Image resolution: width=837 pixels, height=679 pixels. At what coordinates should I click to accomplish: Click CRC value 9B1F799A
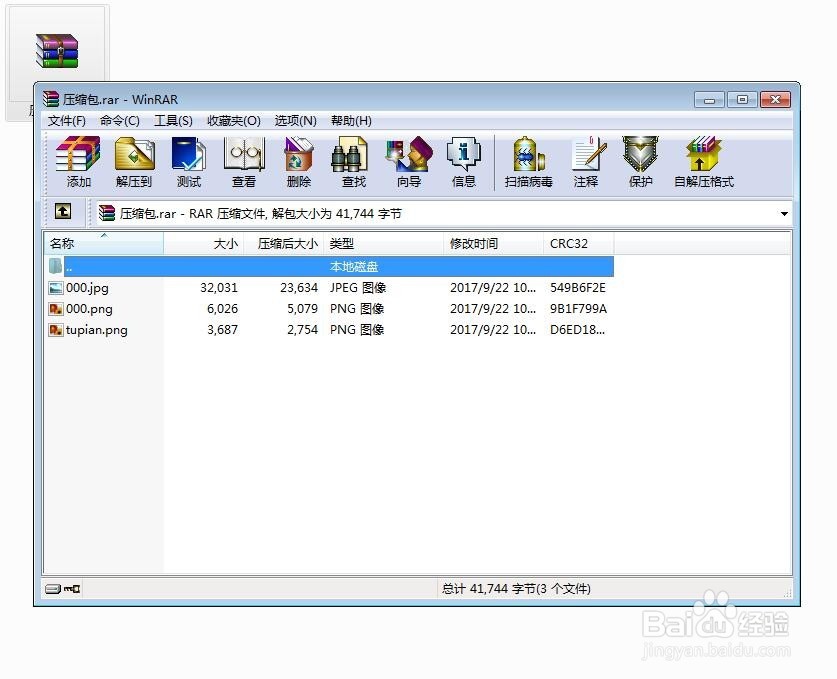click(x=578, y=309)
